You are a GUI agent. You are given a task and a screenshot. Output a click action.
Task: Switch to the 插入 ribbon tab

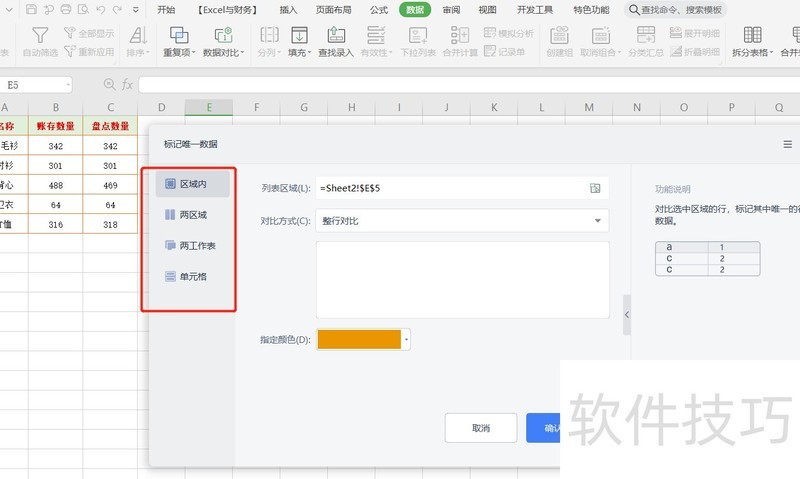point(288,10)
